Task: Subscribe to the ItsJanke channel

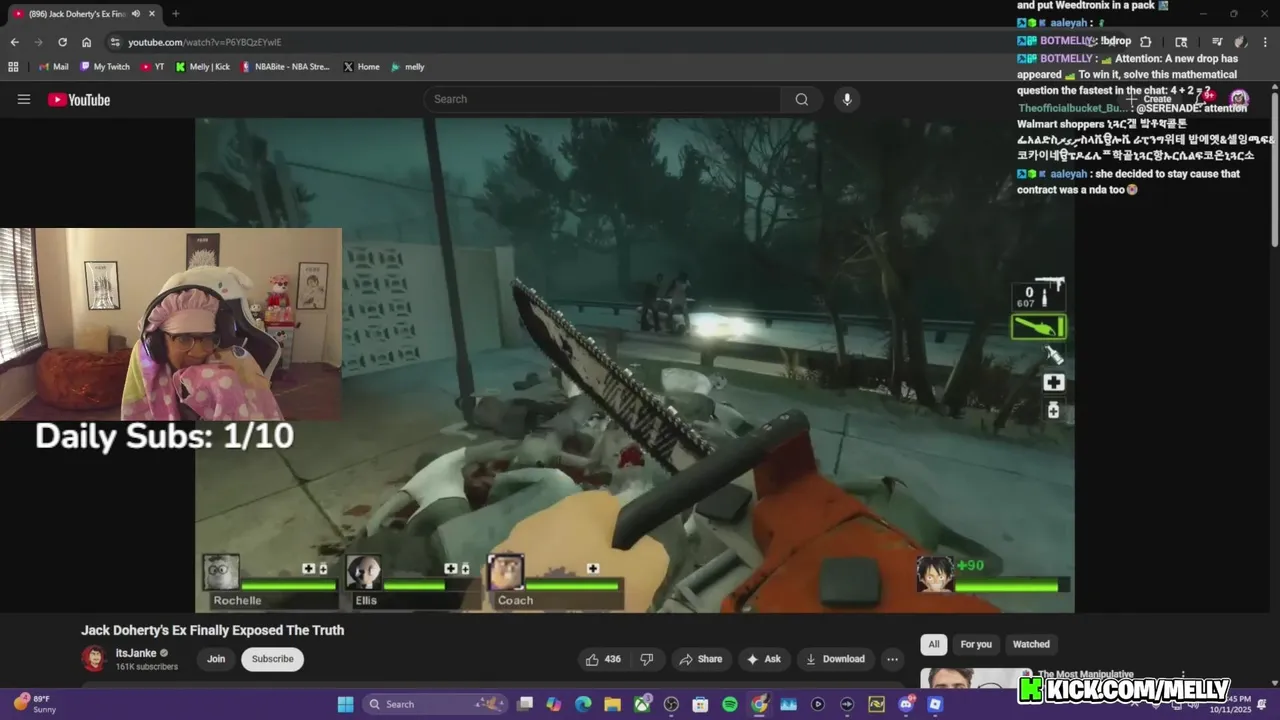Action: pos(272,659)
